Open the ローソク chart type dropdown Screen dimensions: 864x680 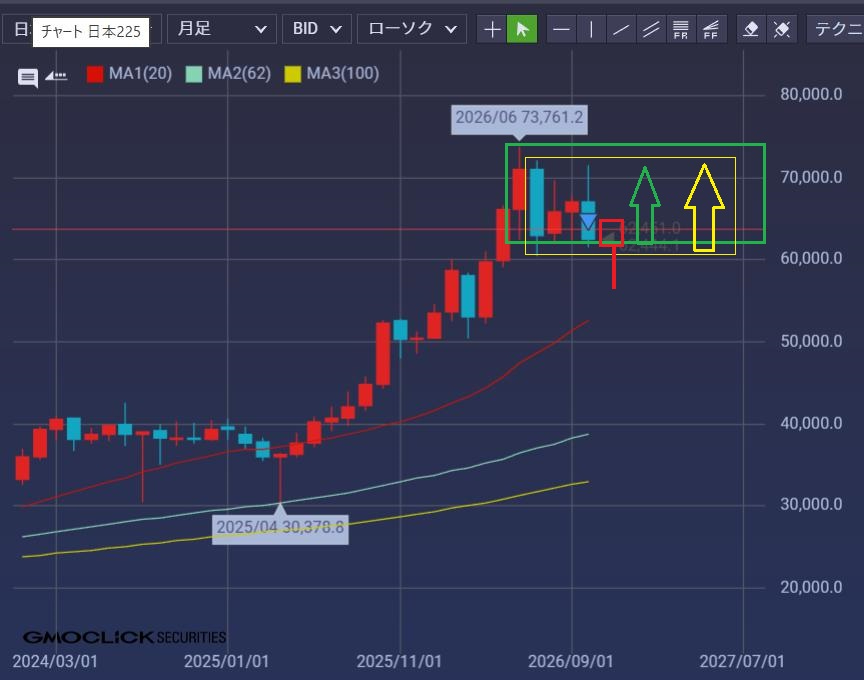(x=412, y=29)
